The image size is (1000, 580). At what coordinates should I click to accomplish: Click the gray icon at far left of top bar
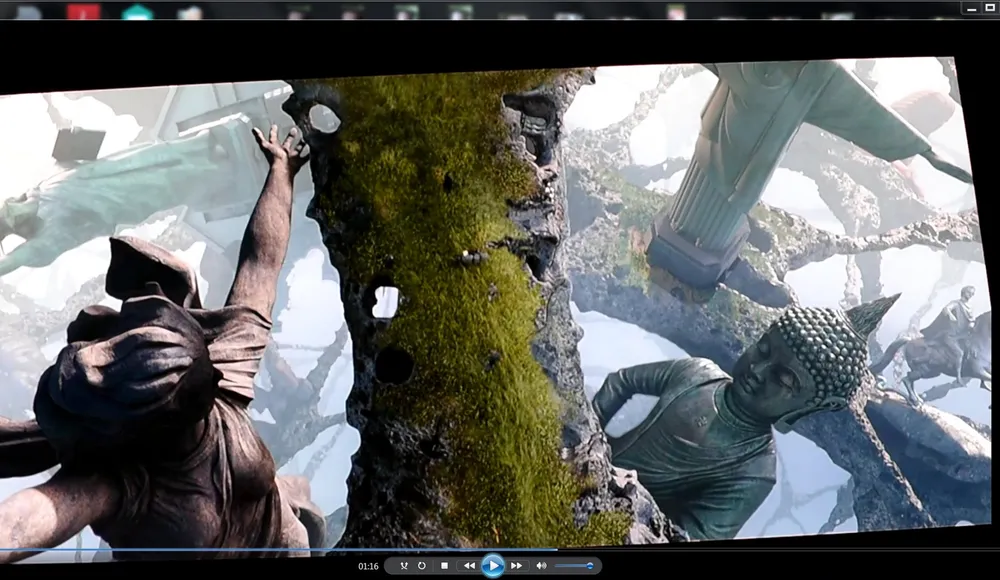[x=28, y=12]
